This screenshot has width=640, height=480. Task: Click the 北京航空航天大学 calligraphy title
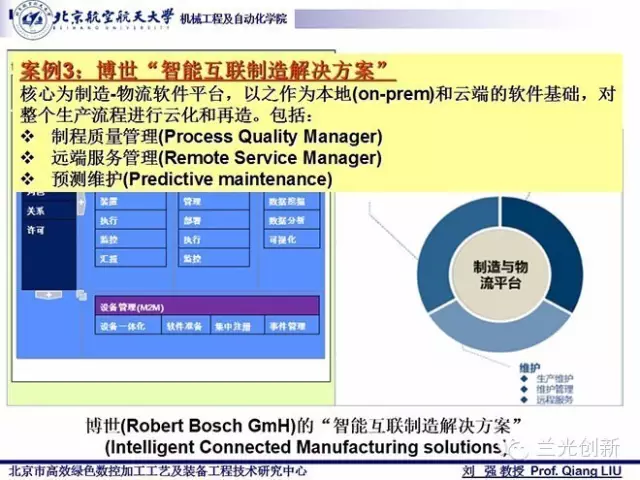click(x=113, y=17)
